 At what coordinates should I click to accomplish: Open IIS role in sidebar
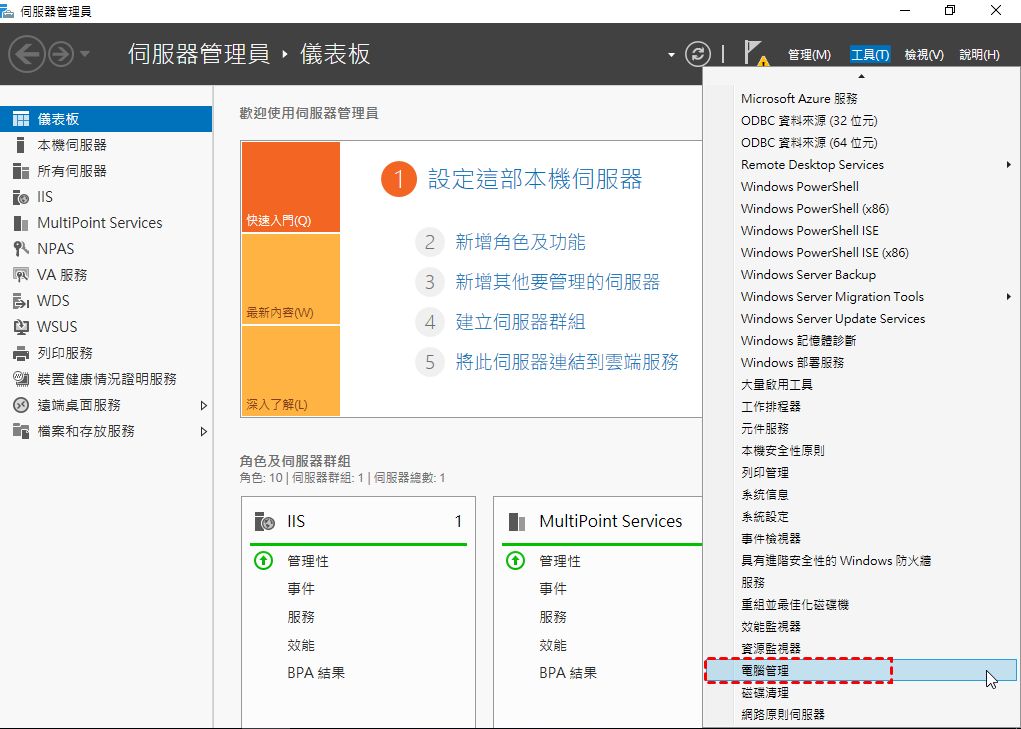(x=106, y=197)
